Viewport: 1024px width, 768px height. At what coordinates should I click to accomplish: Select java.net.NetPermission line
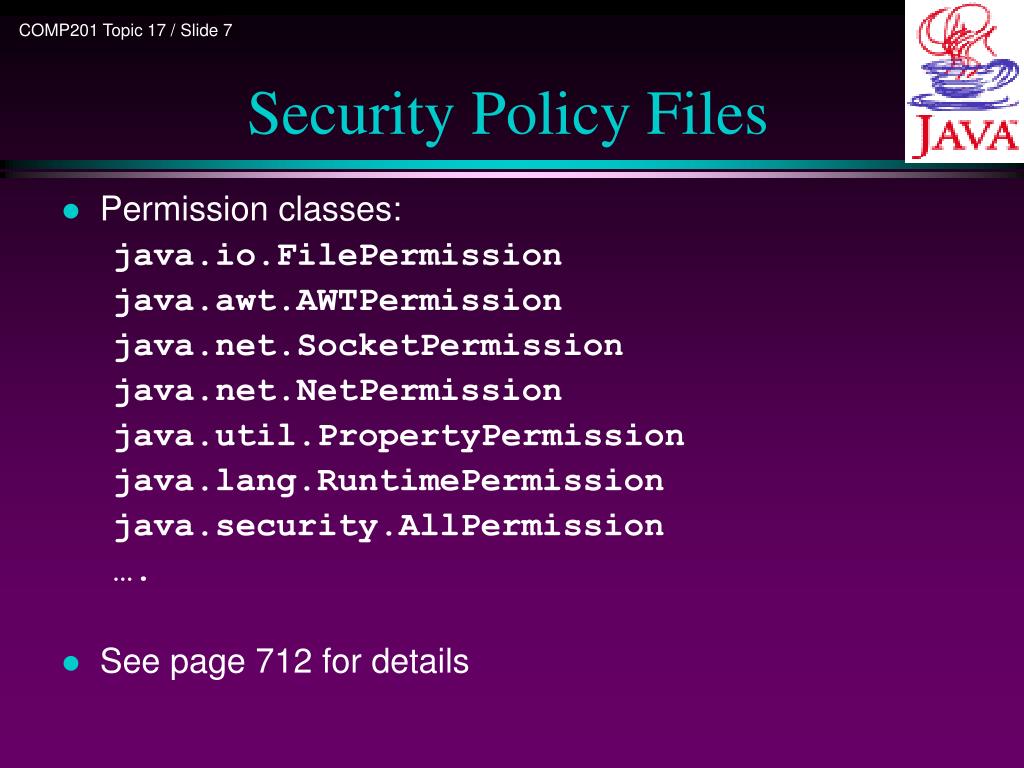(338, 391)
